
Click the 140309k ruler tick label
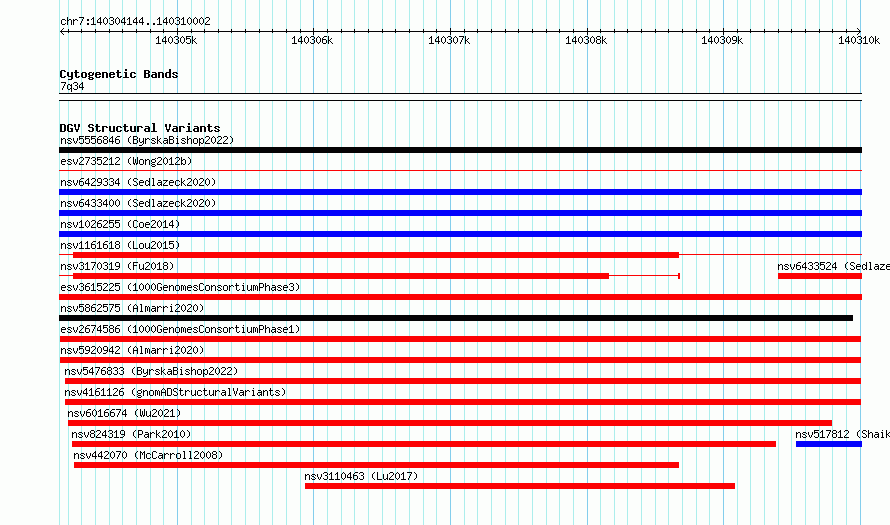tap(722, 40)
